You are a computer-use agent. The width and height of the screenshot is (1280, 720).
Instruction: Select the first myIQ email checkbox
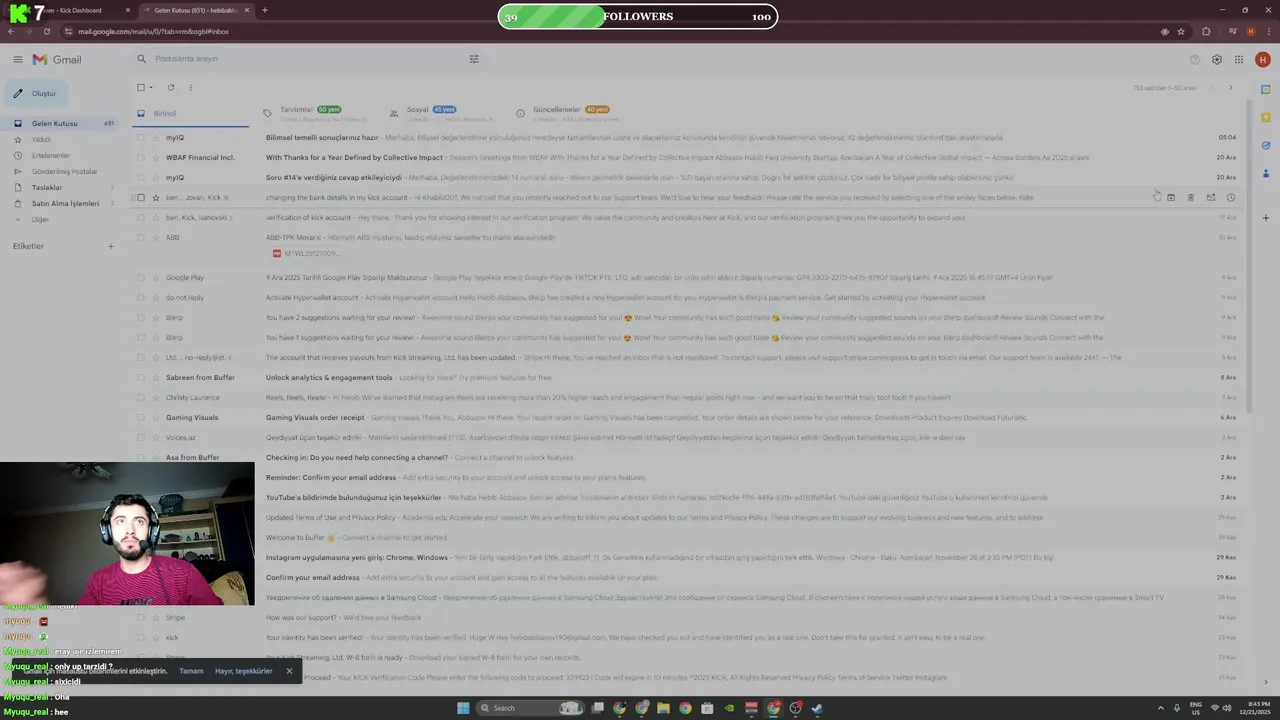[141, 138]
